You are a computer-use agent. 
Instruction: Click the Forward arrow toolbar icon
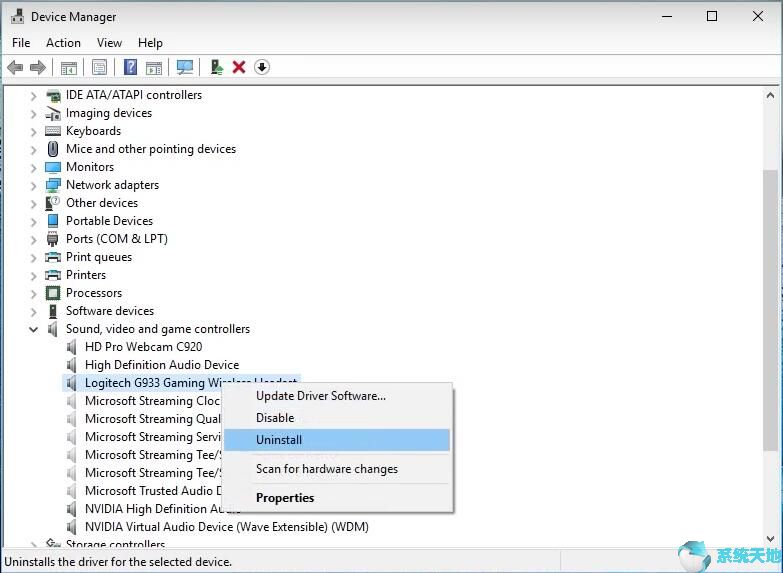(x=37, y=67)
